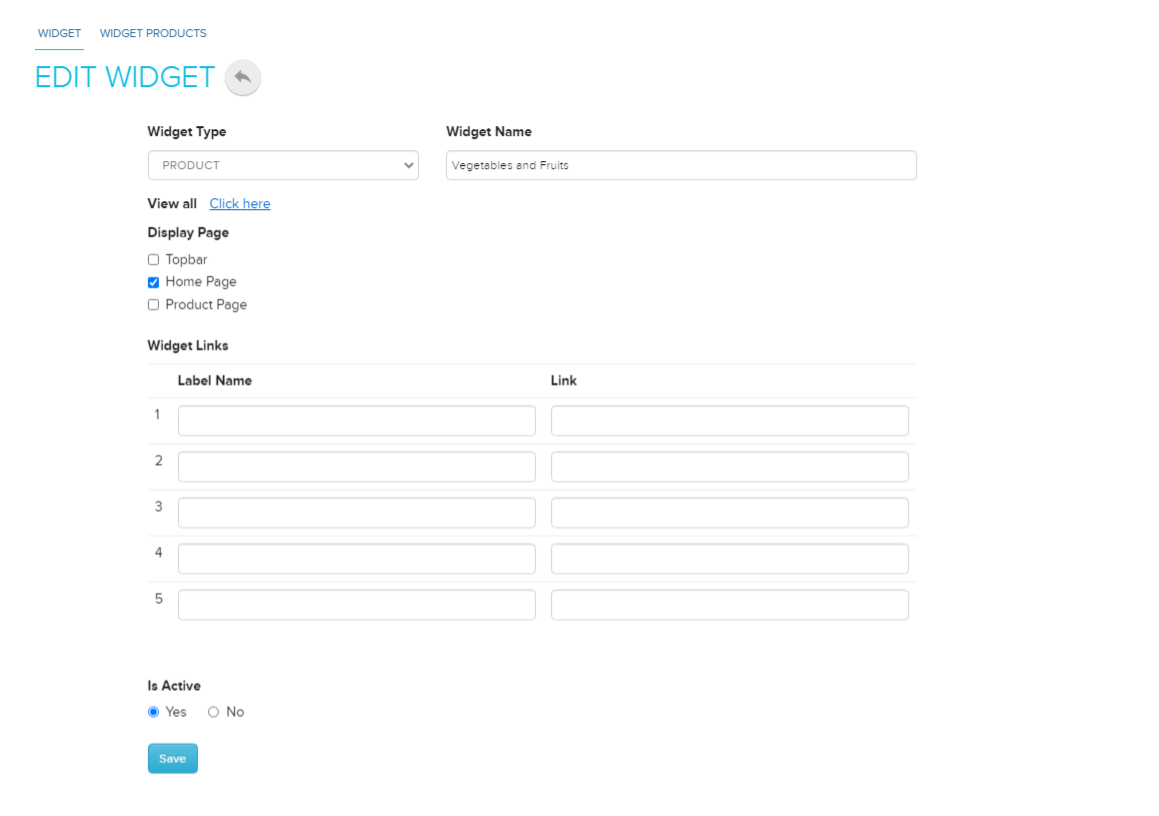The height and width of the screenshot is (816, 1159).
Task: Click the 'EDIT WIDGET' page title
Action: click(124, 78)
